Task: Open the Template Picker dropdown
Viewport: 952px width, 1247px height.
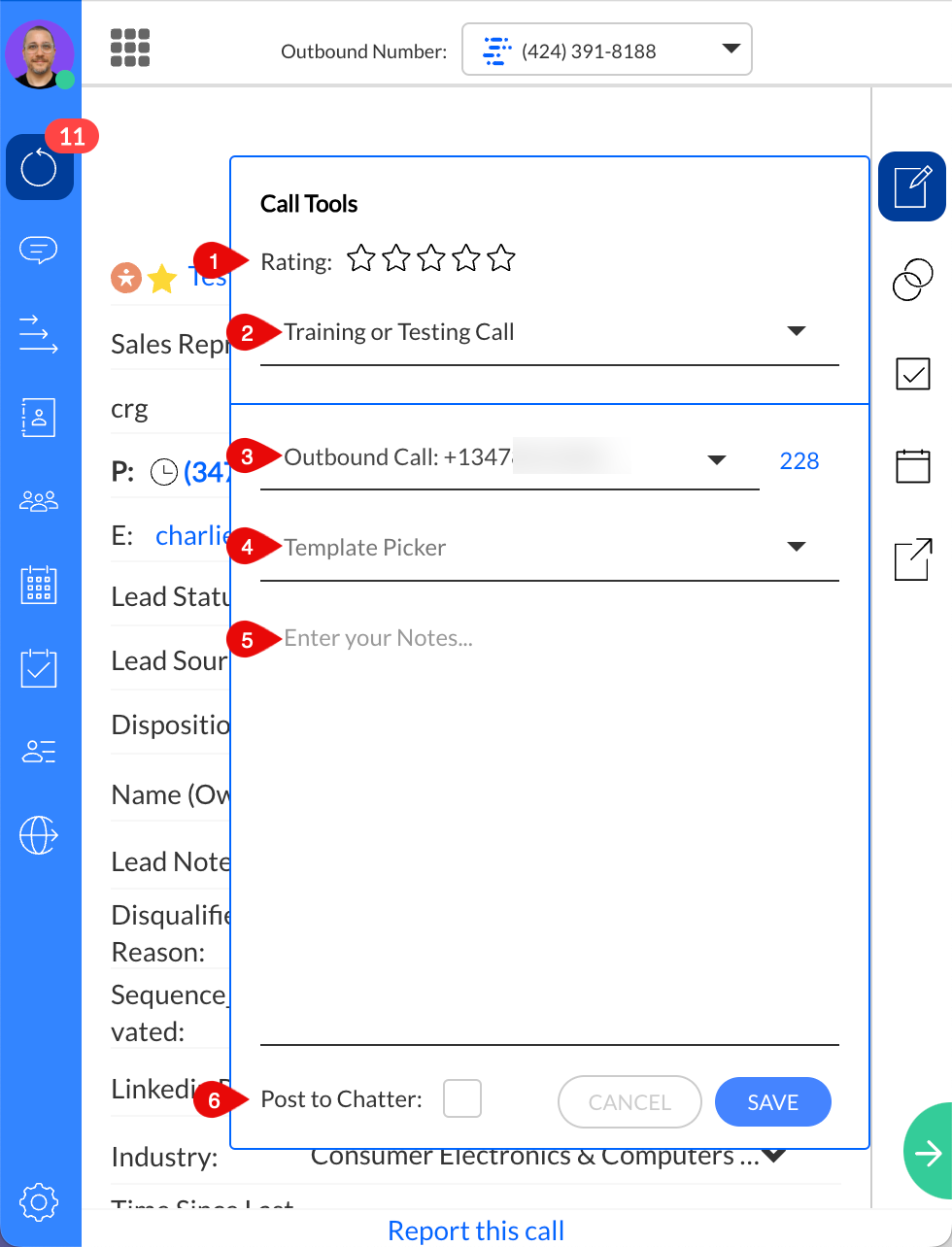Action: tap(797, 546)
